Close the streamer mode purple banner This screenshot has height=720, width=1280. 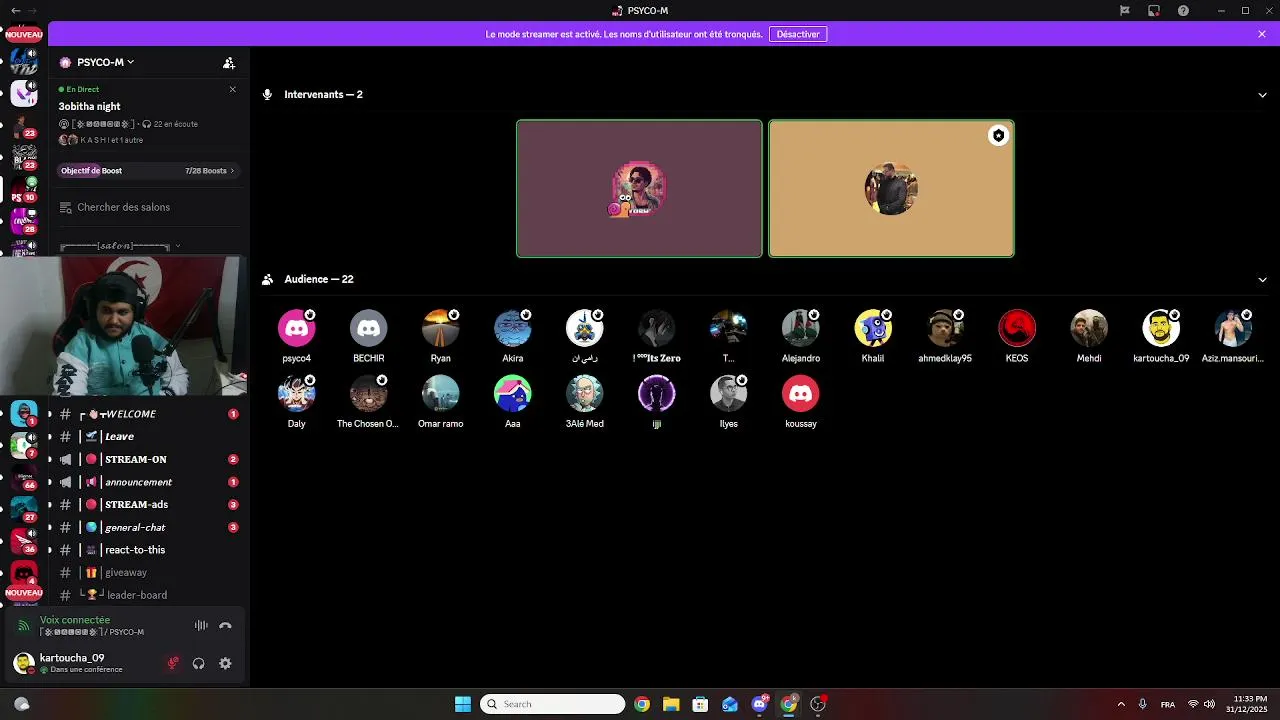pyautogui.click(x=1262, y=34)
